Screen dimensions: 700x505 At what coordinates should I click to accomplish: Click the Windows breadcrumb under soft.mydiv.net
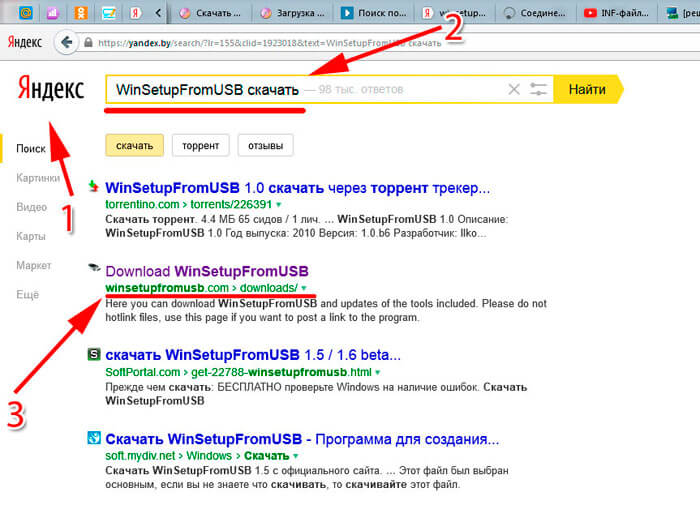209,456
